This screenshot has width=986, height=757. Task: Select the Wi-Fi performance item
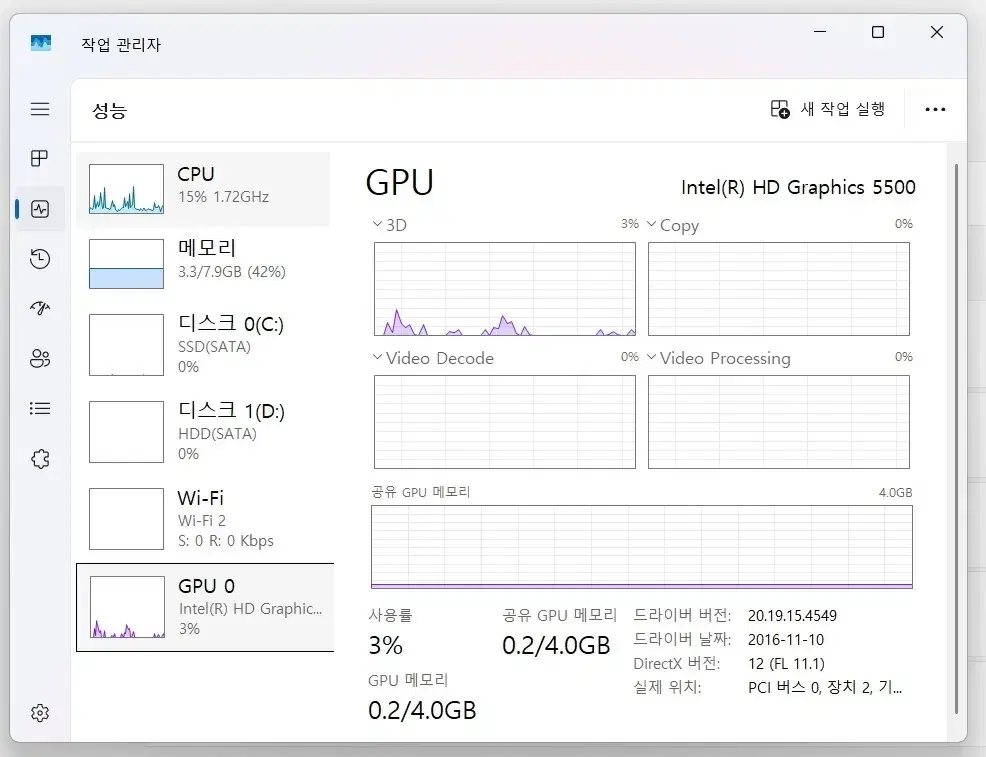coord(203,519)
